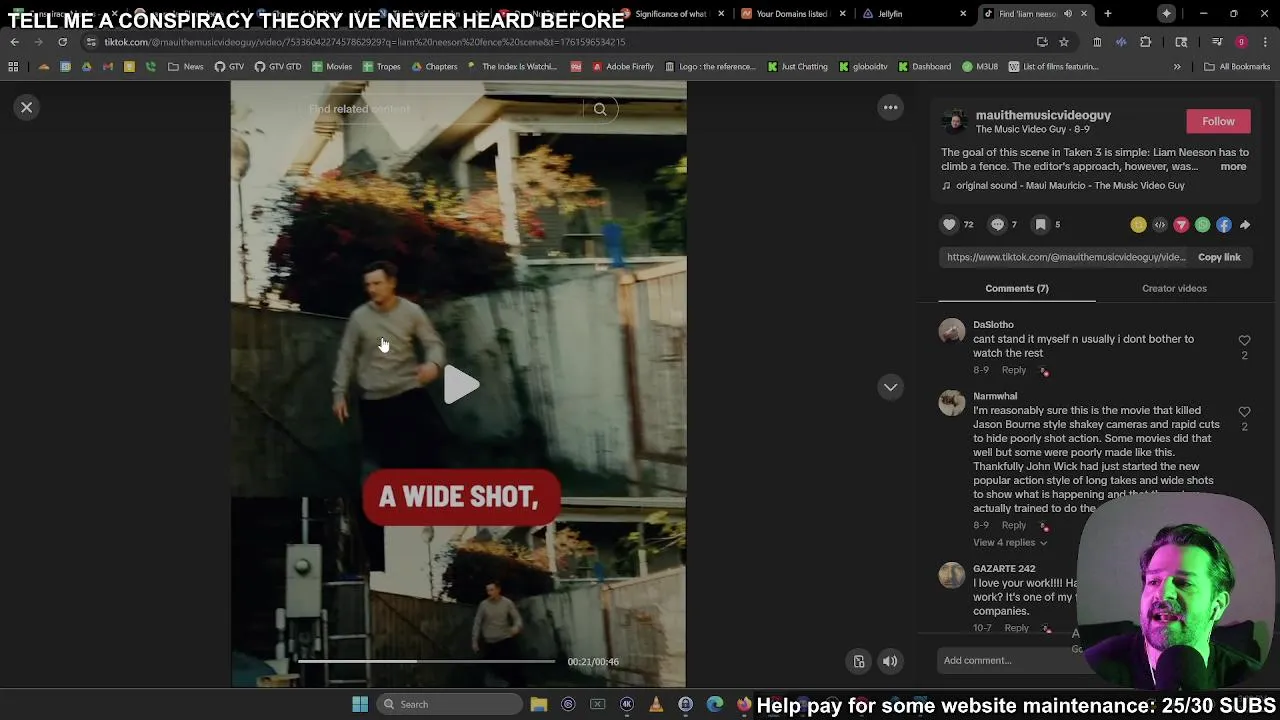The height and width of the screenshot is (720, 1280).
Task: Reload the page in browser toolbar
Action: [62, 42]
